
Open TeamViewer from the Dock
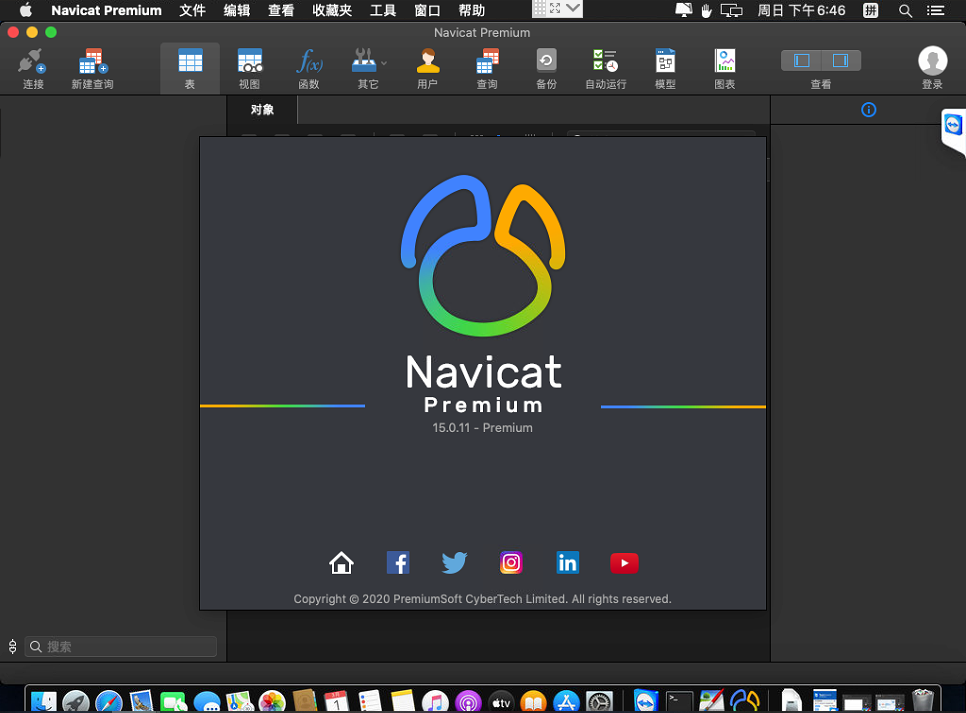click(x=646, y=701)
